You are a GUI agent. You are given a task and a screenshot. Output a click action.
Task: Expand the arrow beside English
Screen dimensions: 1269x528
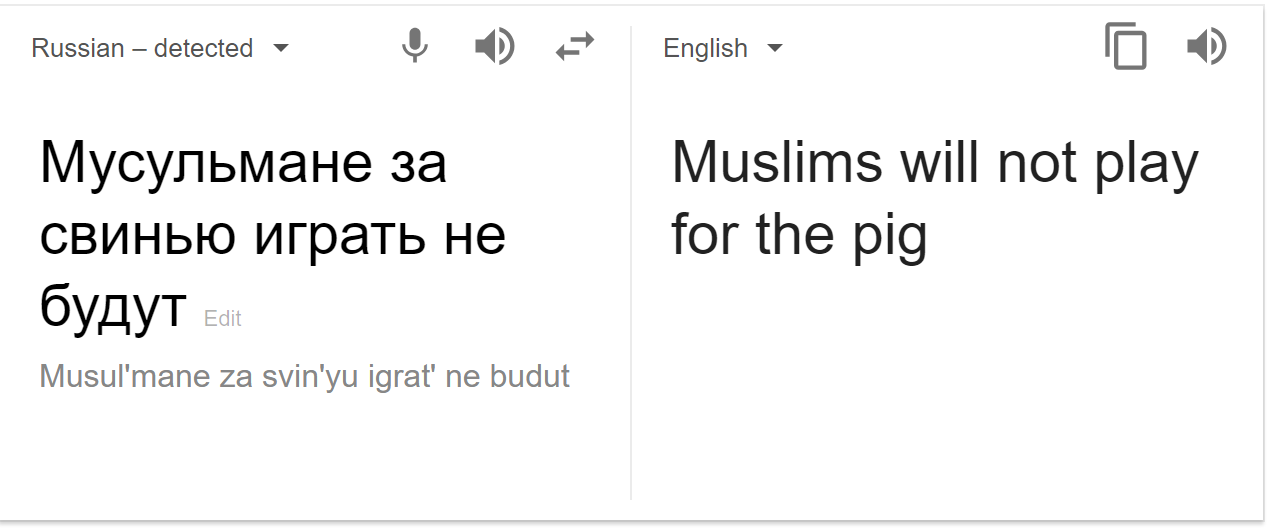pos(775,48)
